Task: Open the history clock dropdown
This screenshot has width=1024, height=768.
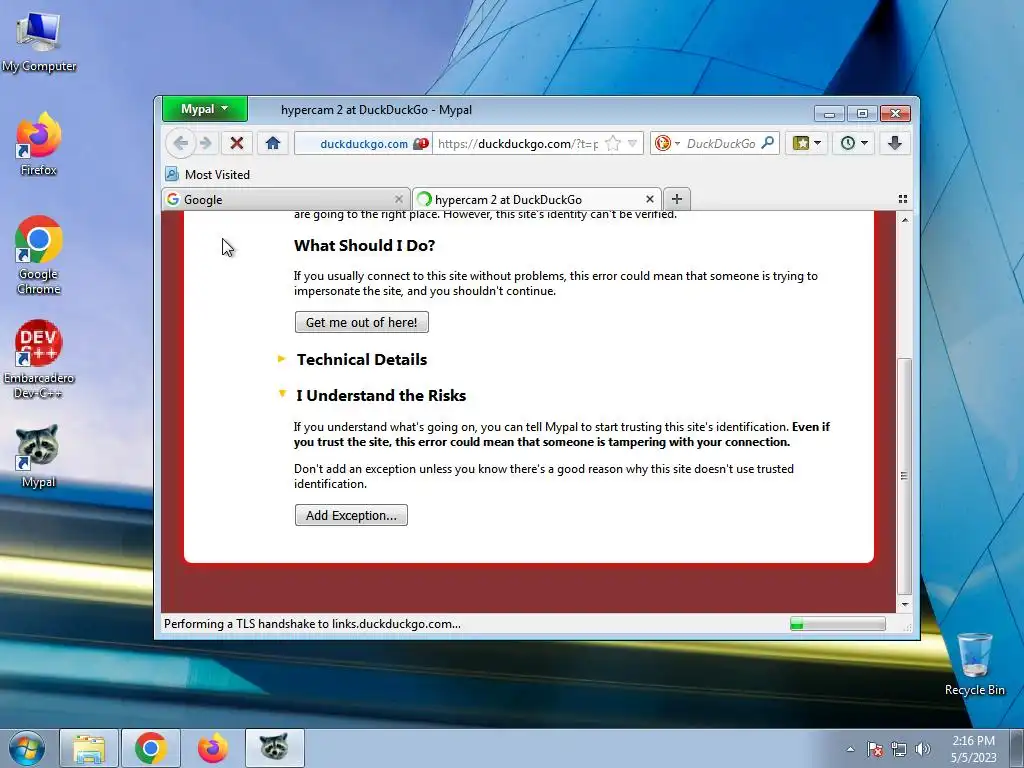Action: click(x=854, y=143)
